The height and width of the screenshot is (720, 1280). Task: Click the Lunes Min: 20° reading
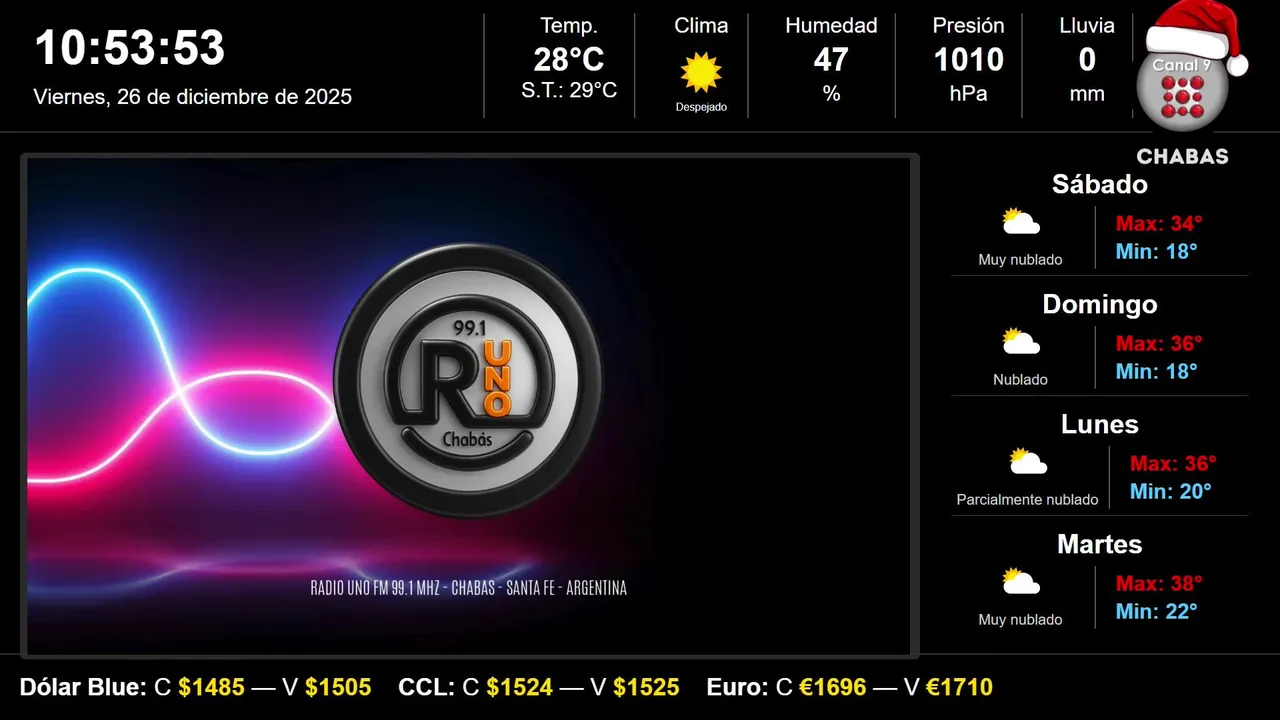pyautogui.click(x=1171, y=491)
